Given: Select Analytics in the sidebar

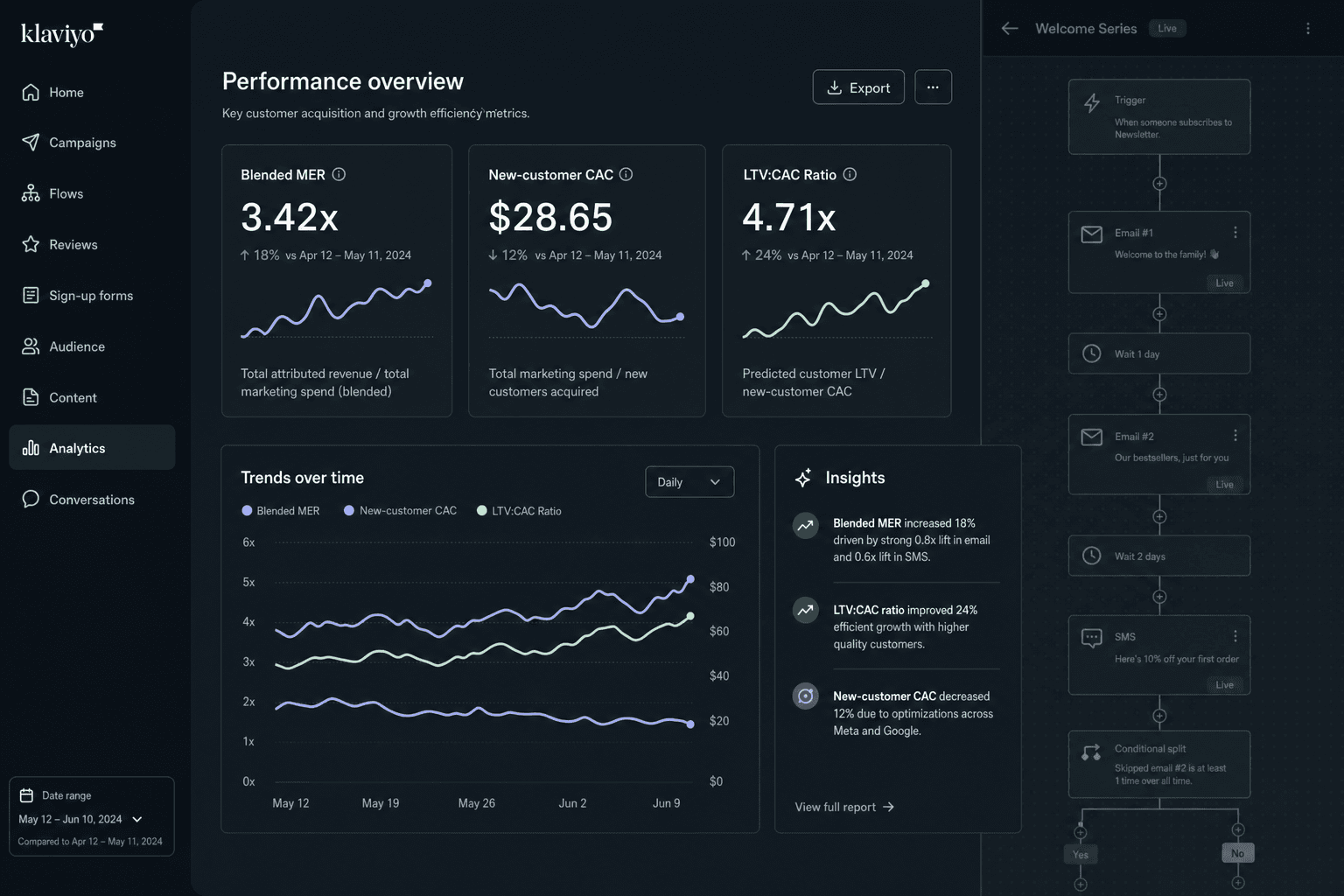Looking at the screenshot, I should (92, 448).
